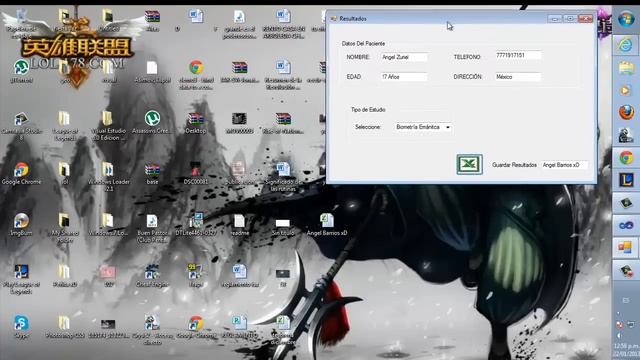Select the DTLite4461-0327 installer icon
The height and width of the screenshot is (360, 640).
(196, 224)
